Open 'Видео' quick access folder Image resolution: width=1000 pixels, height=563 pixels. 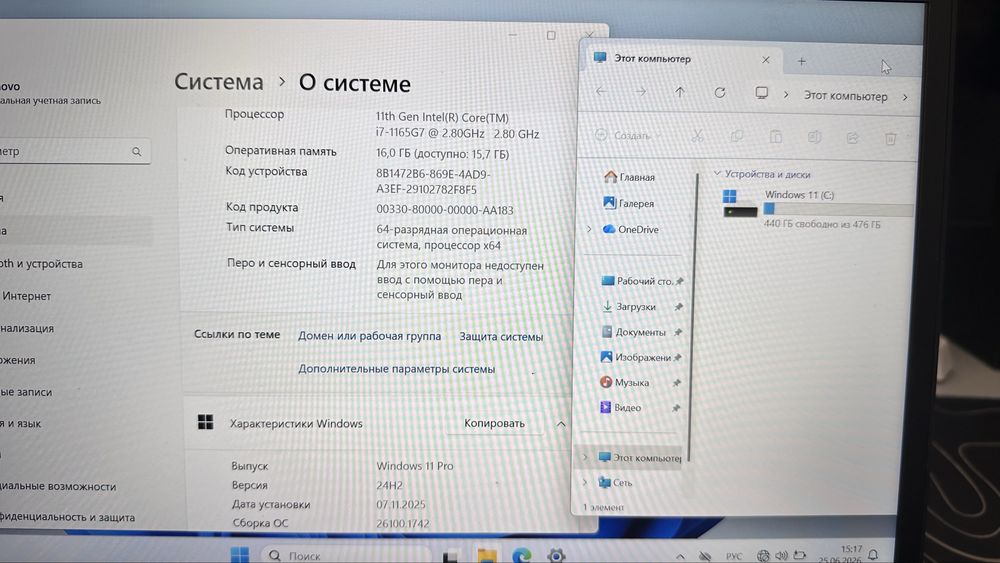point(621,407)
